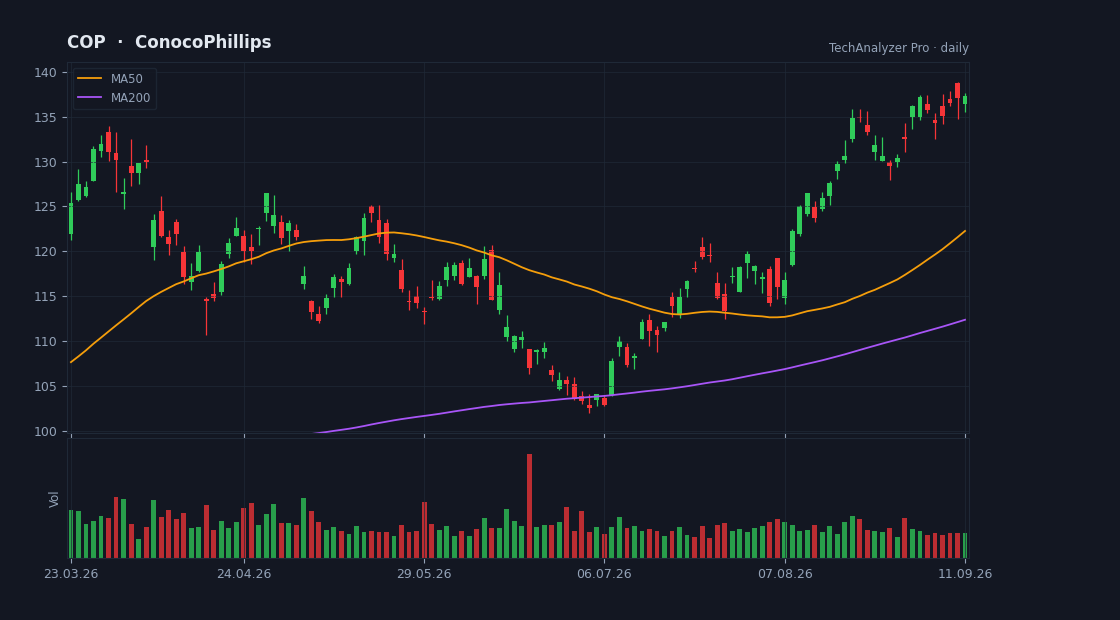Click the 06.07.26 date label

[x=604, y=574]
